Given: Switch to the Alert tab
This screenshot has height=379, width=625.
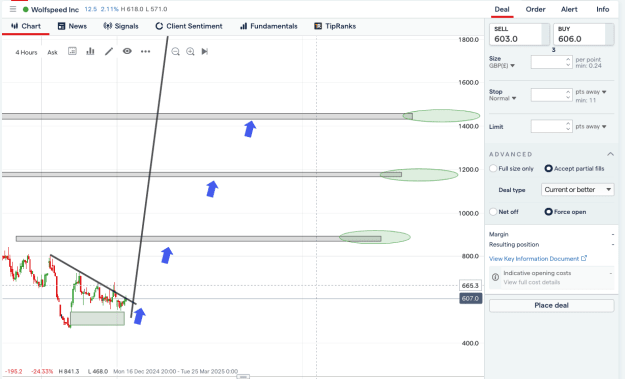Looking at the screenshot, I should point(569,9).
